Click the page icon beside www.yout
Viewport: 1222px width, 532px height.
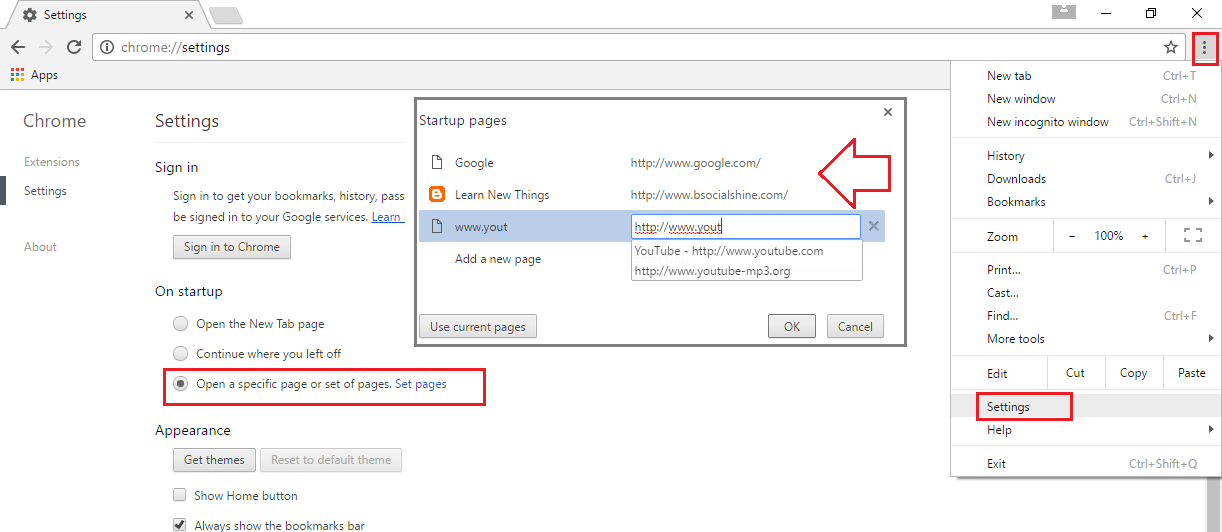436,227
